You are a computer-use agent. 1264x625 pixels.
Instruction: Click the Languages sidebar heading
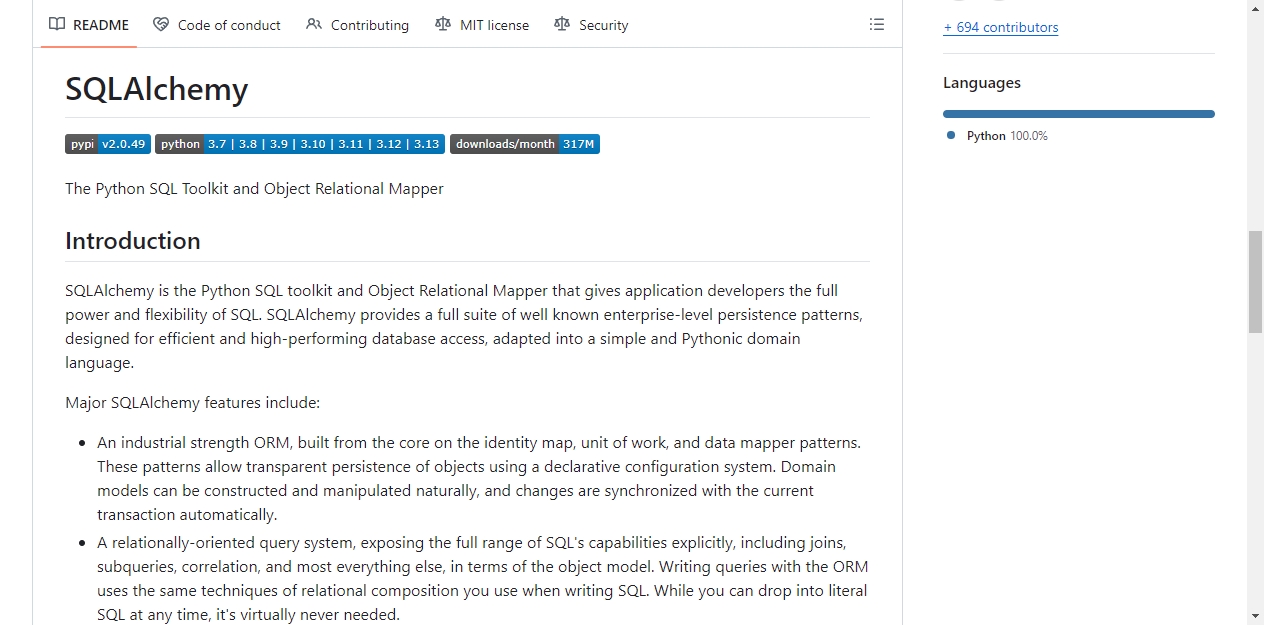tap(982, 83)
